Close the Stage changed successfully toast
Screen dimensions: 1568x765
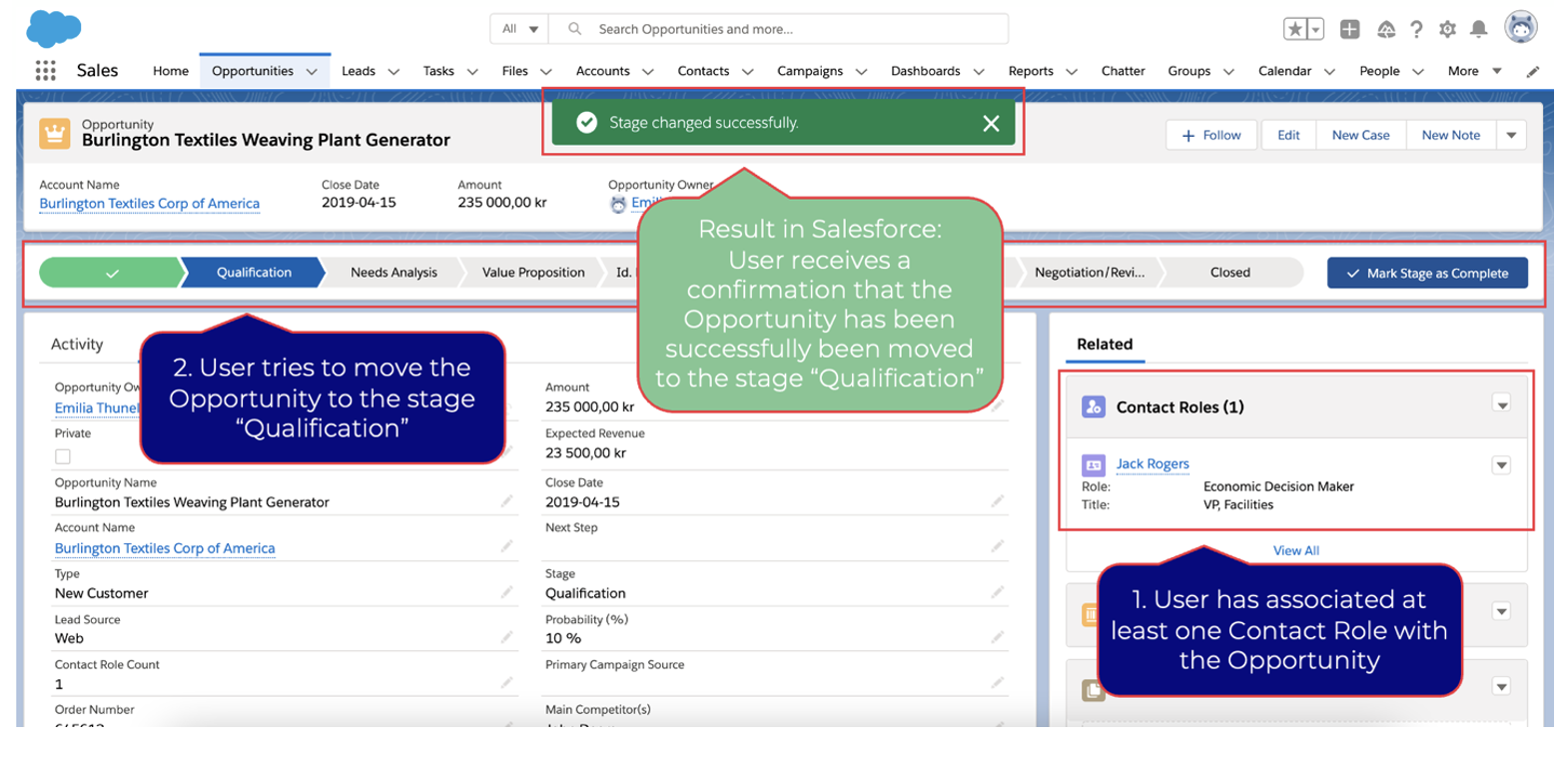coord(991,123)
